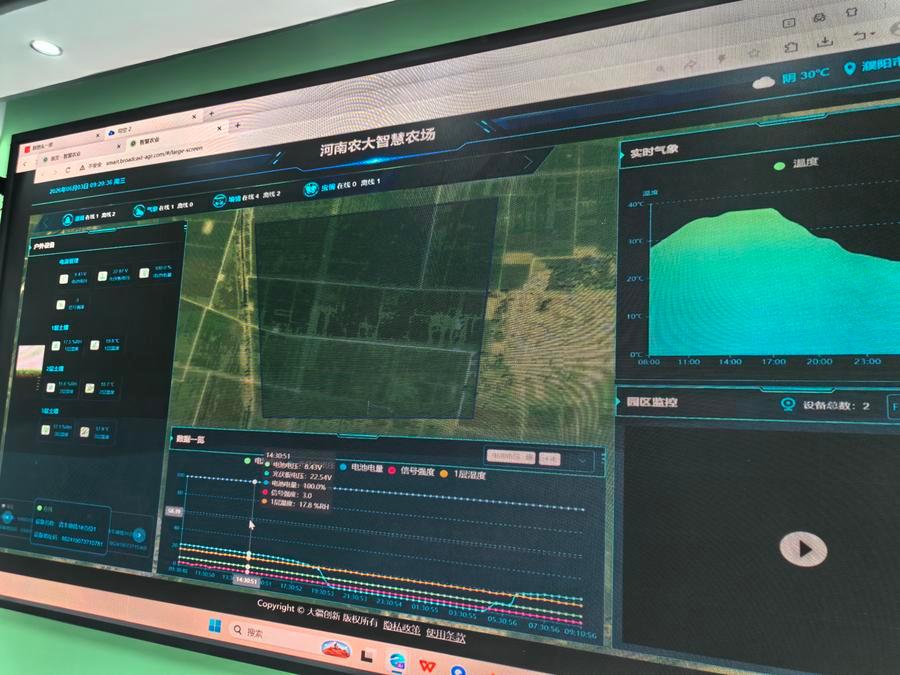Toggle the green first legend dot in data chart
The height and width of the screenshot is (675, 900).
point(247,460)
